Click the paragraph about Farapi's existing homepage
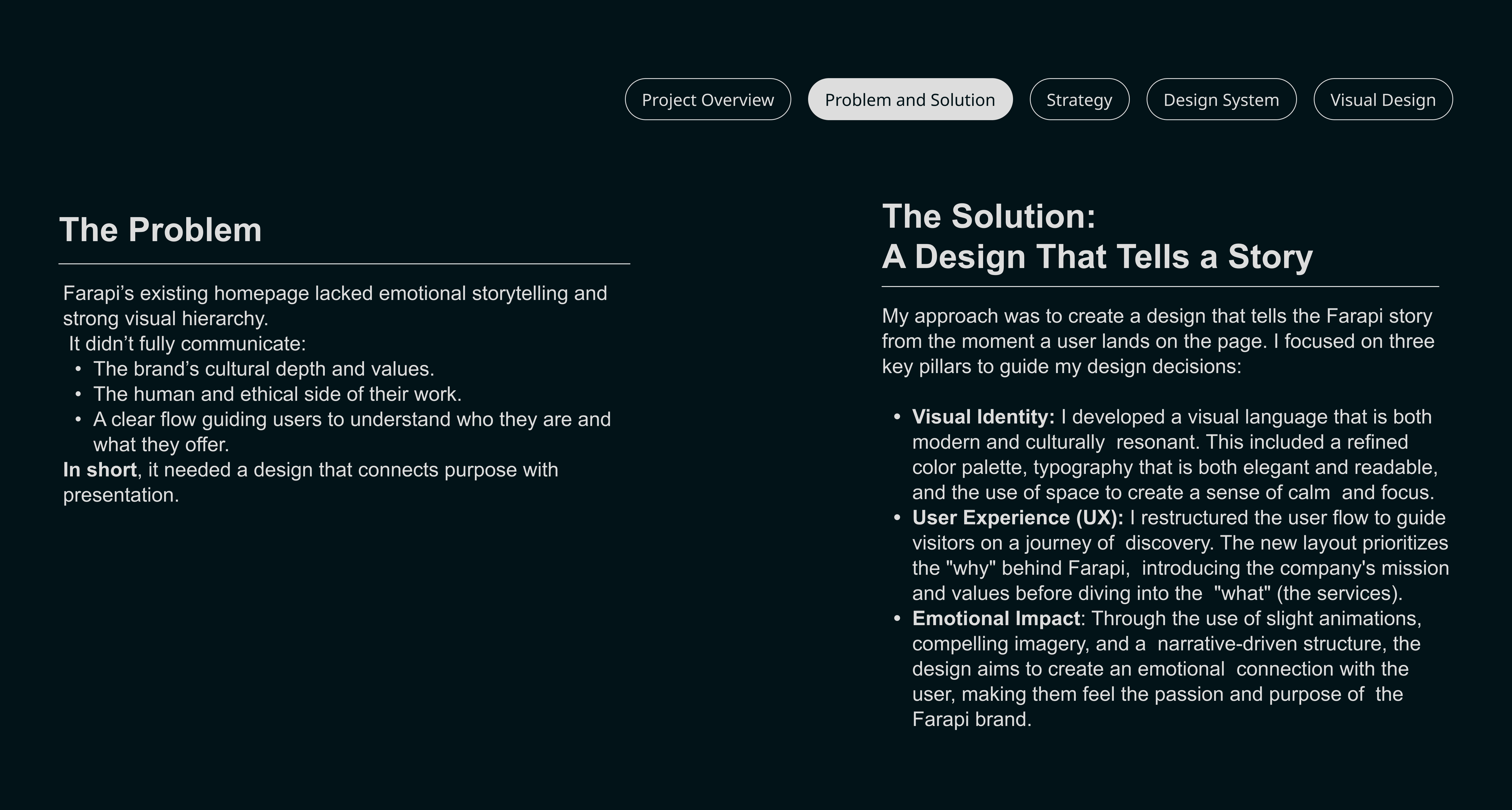The image size is (1512, 810). click(335, 305)
